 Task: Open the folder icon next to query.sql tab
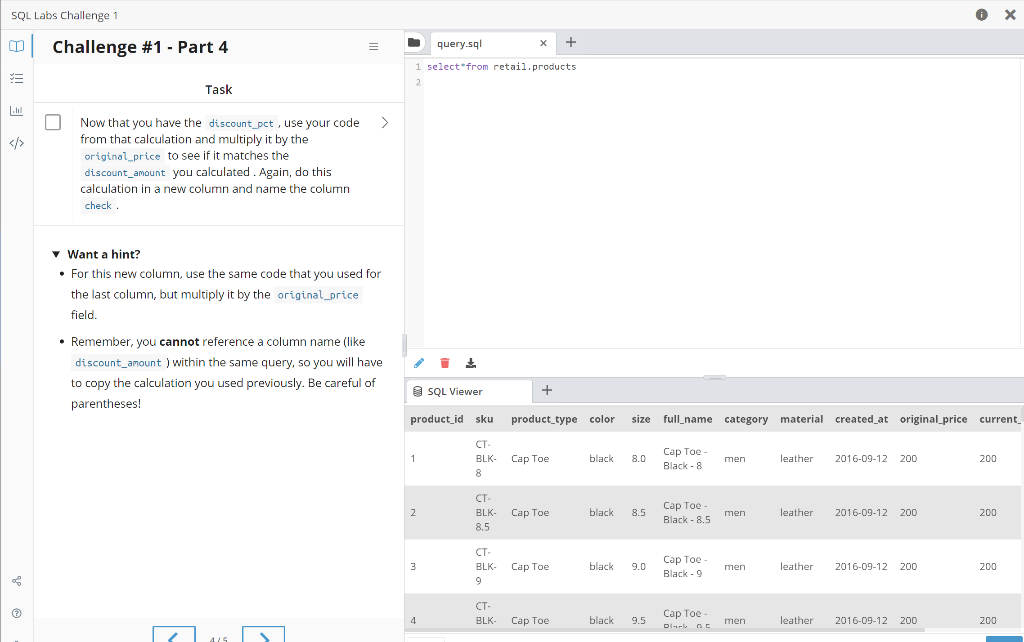pyautogui.click(x=414, y=42)
